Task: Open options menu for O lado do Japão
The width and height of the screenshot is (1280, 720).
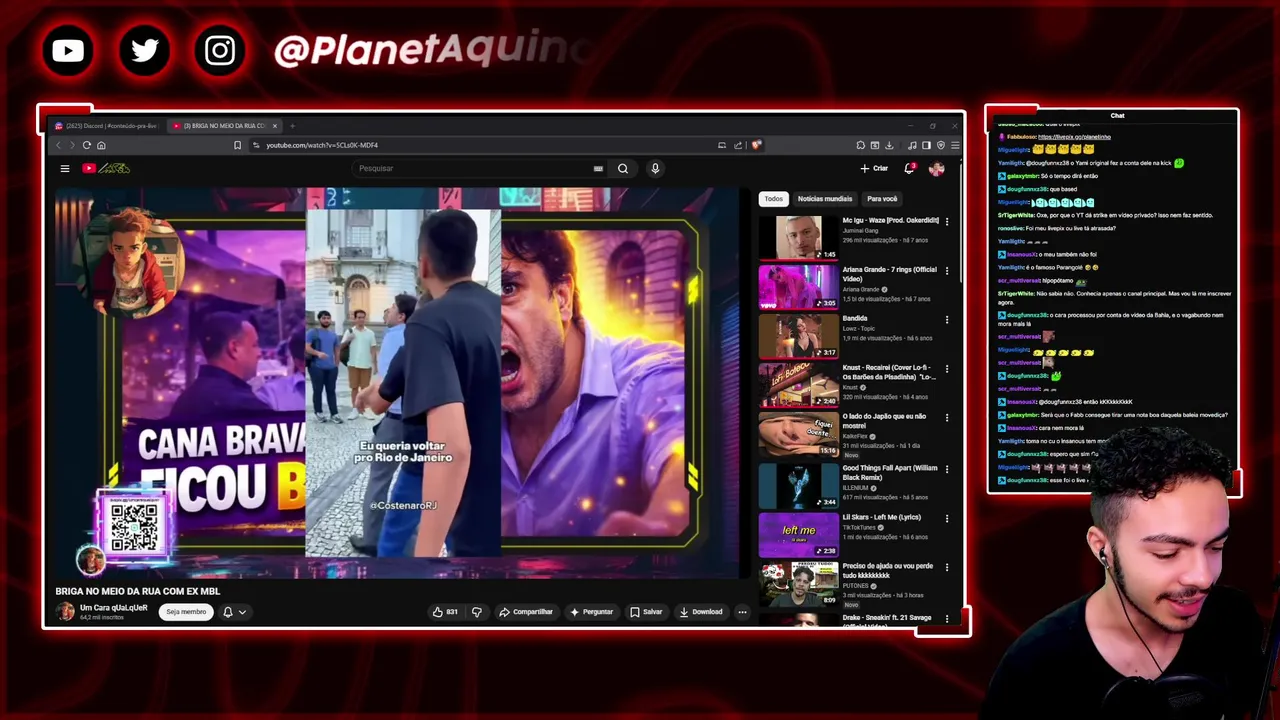Action: point(947,419)
